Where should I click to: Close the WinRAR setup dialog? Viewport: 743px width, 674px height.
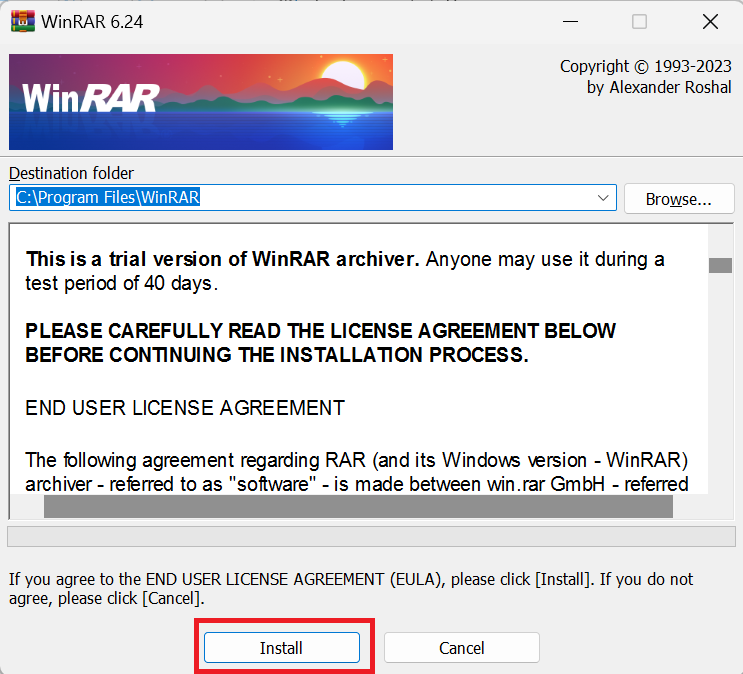(x=710, y=21)
